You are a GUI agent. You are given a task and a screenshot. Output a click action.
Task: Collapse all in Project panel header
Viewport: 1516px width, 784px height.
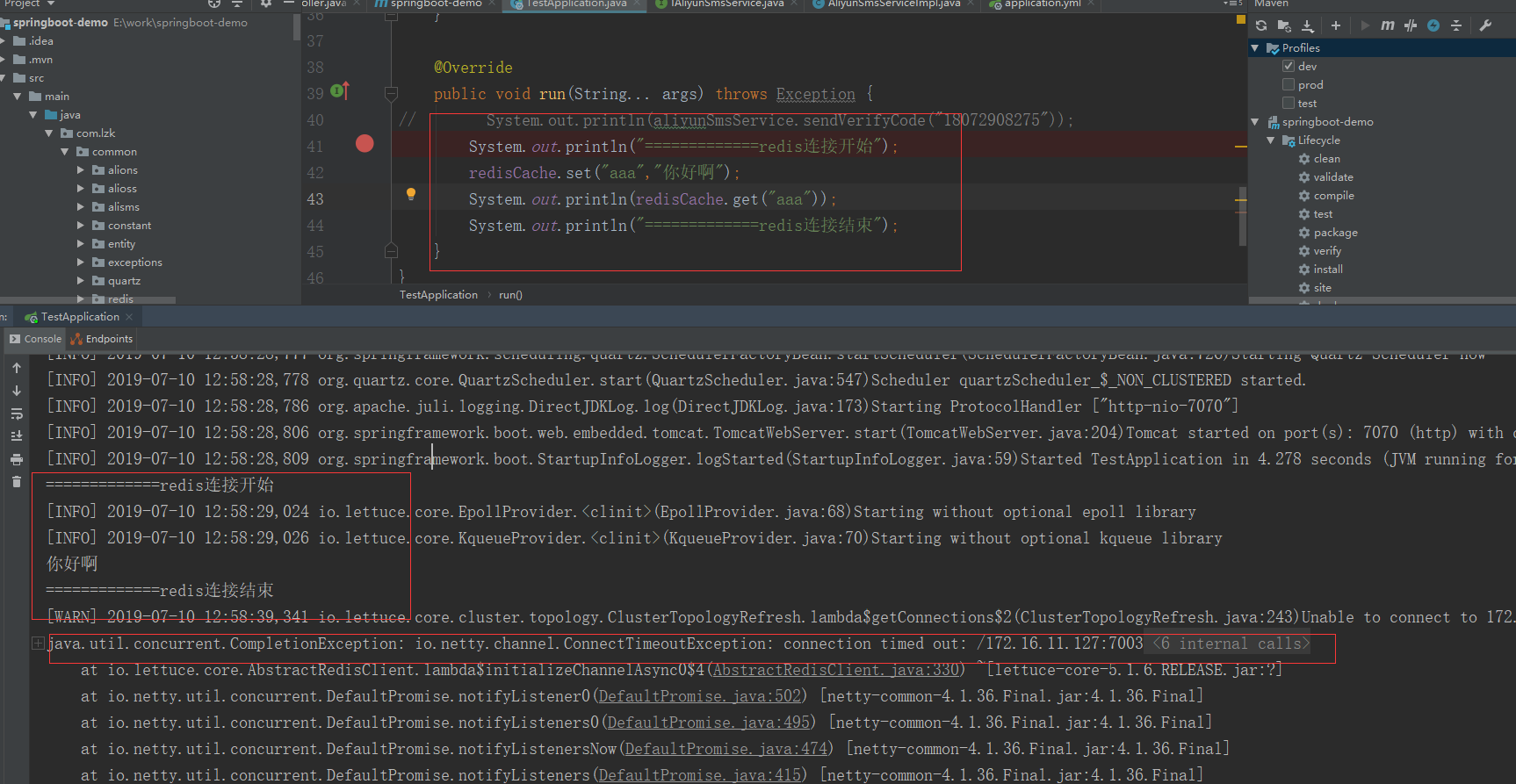pyautogui.click(x=236, y=4)
